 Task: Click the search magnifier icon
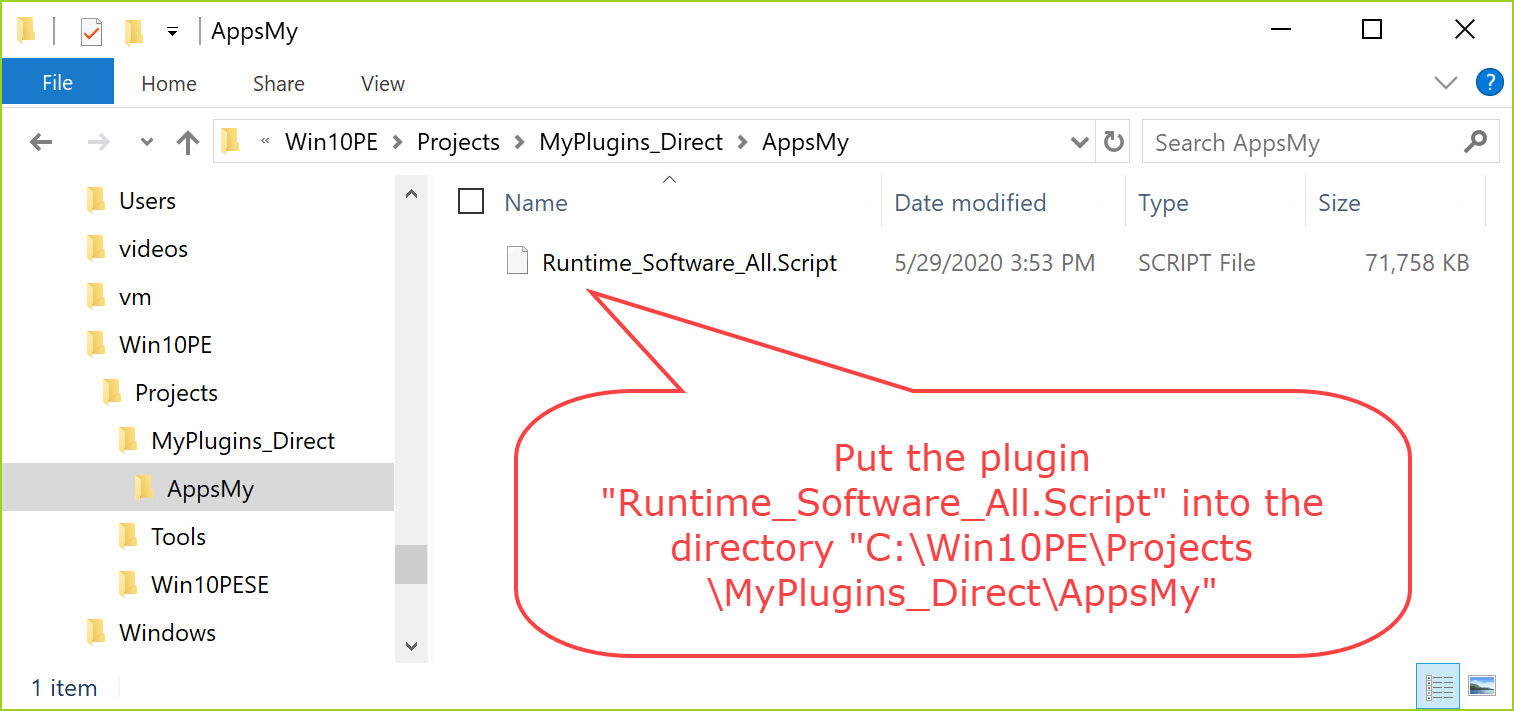[1475, 143]
